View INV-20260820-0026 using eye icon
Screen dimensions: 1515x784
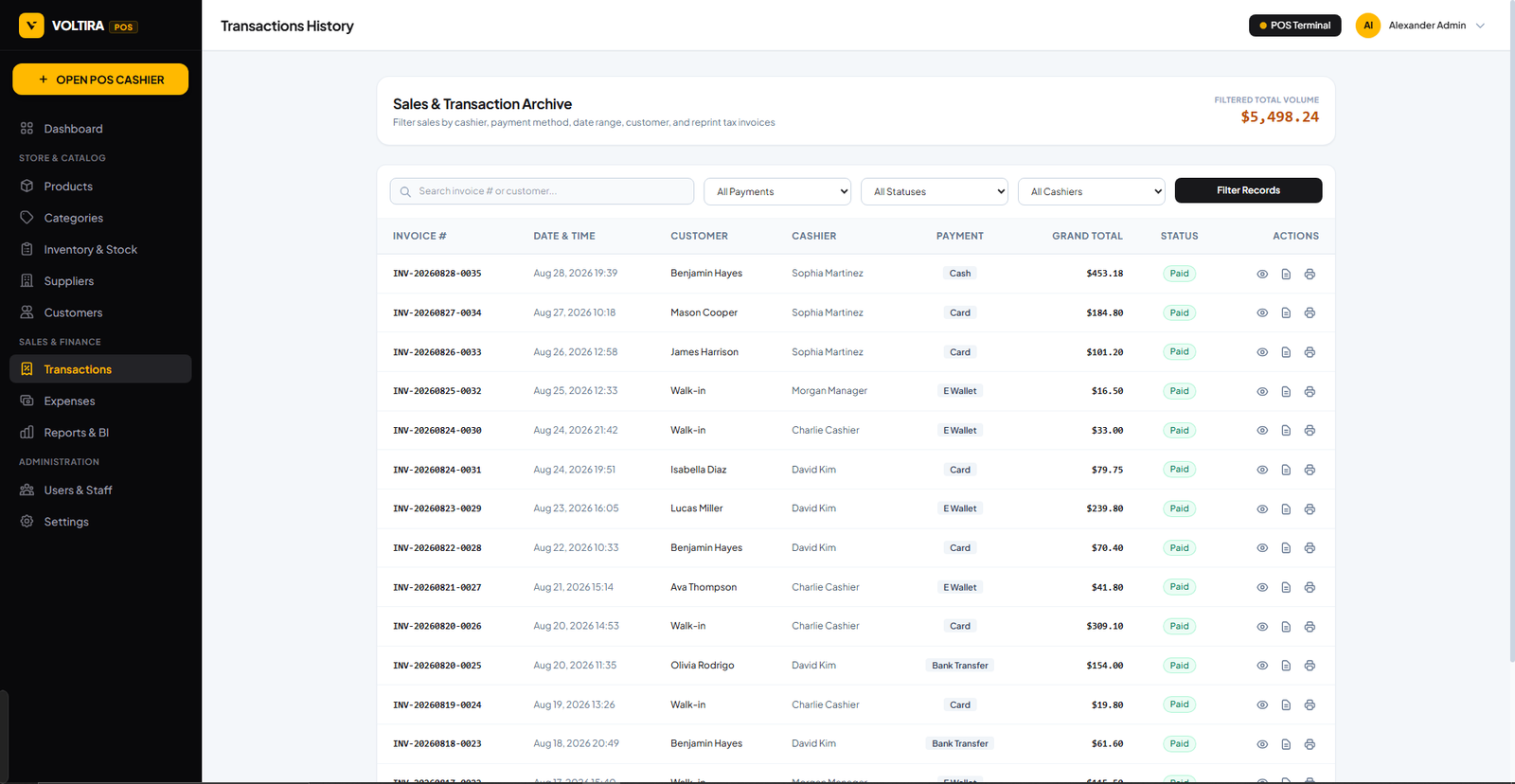click(x=1262, y=627)
